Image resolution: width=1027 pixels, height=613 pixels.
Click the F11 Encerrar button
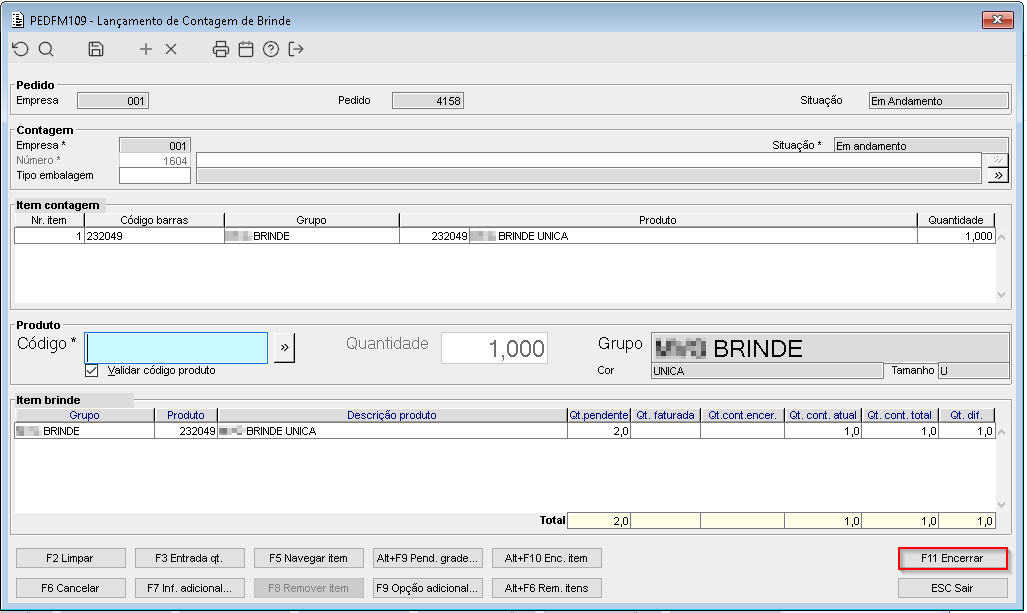(x=952, y=559)
